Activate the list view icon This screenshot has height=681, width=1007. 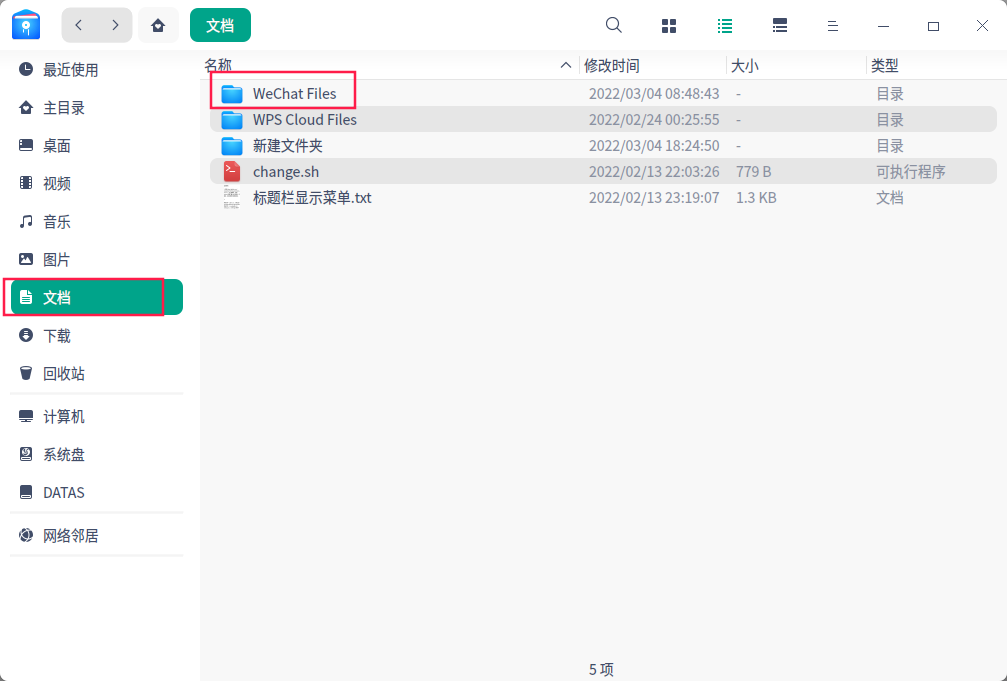click(x=724, y=25)
